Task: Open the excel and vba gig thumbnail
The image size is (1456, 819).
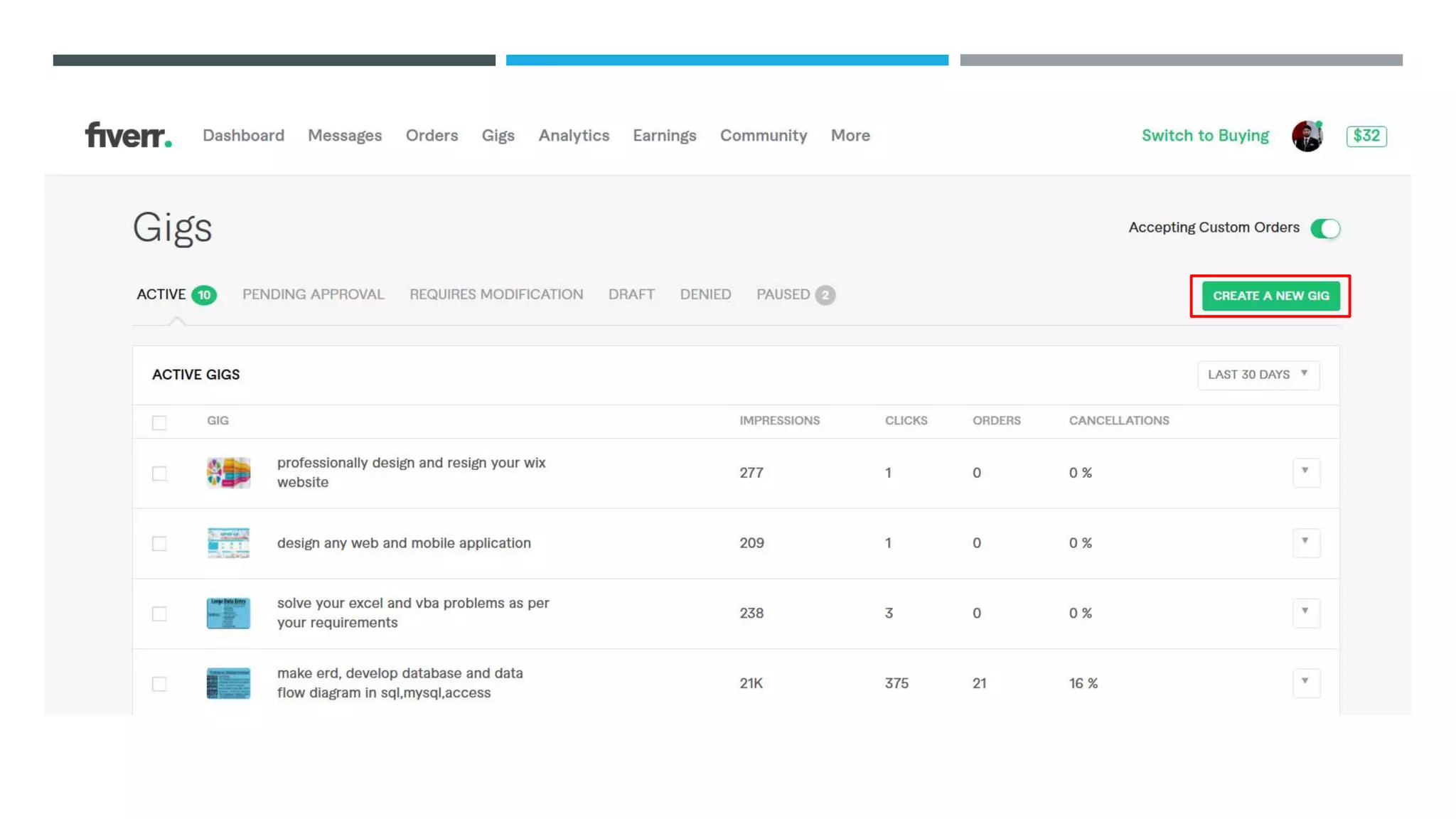Action: 228,613
